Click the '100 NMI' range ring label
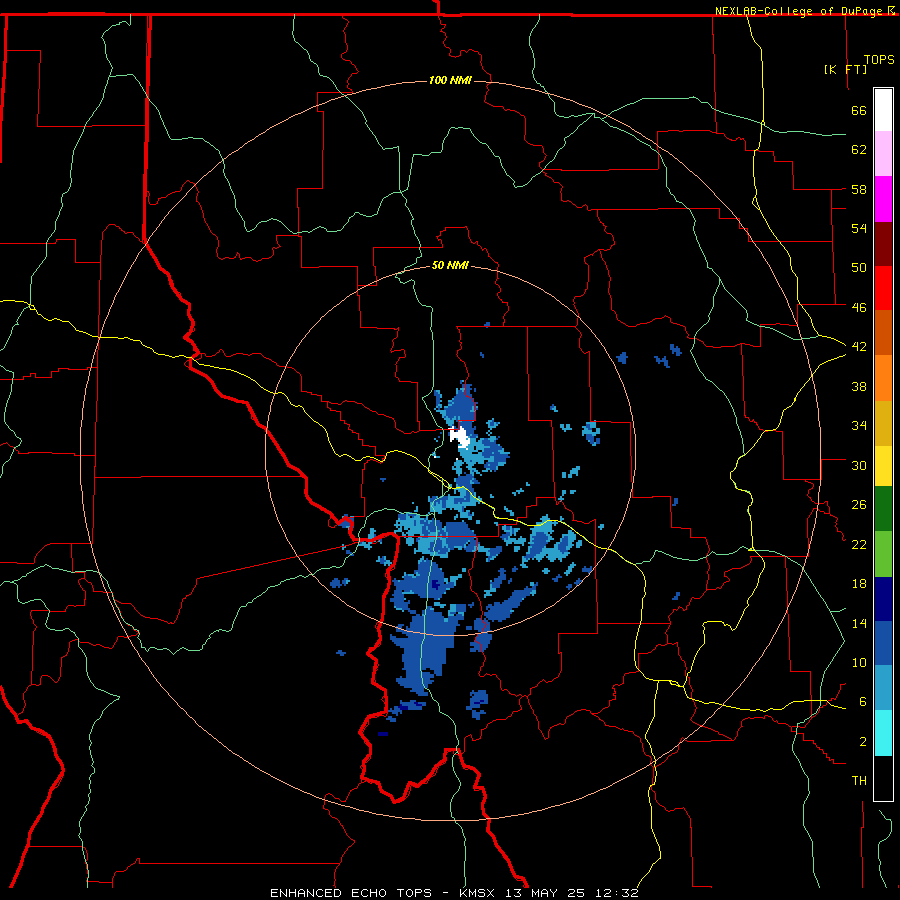This screenshot has height=900, width=900. click(451, 80)
